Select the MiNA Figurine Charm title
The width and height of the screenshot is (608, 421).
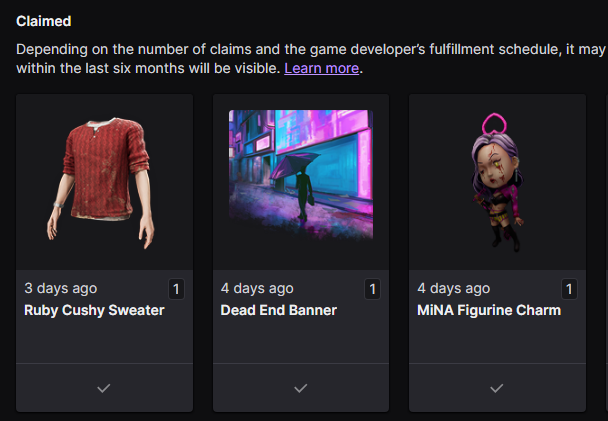click(x=488, y=310)
